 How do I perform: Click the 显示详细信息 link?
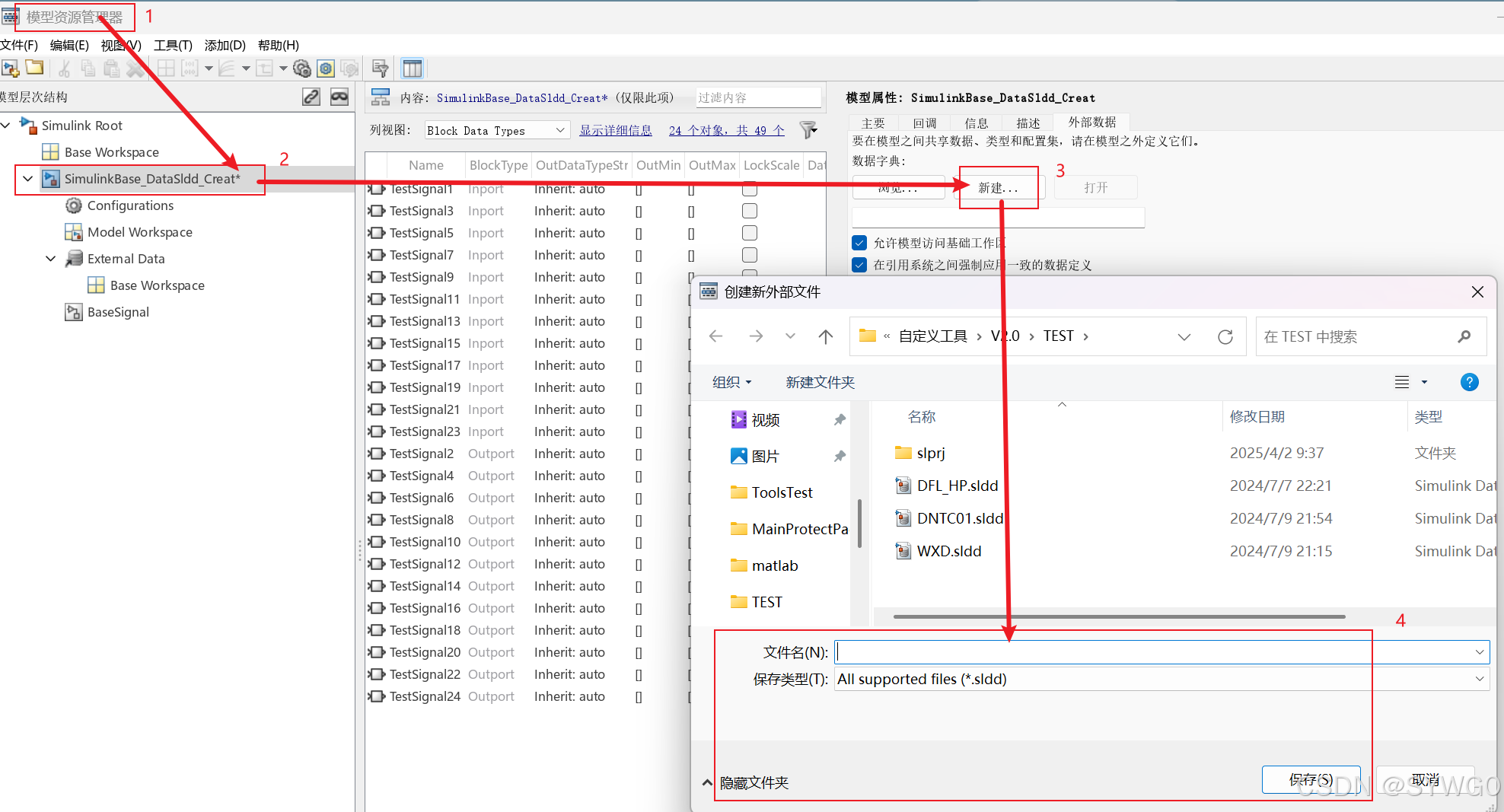[616, 130]
